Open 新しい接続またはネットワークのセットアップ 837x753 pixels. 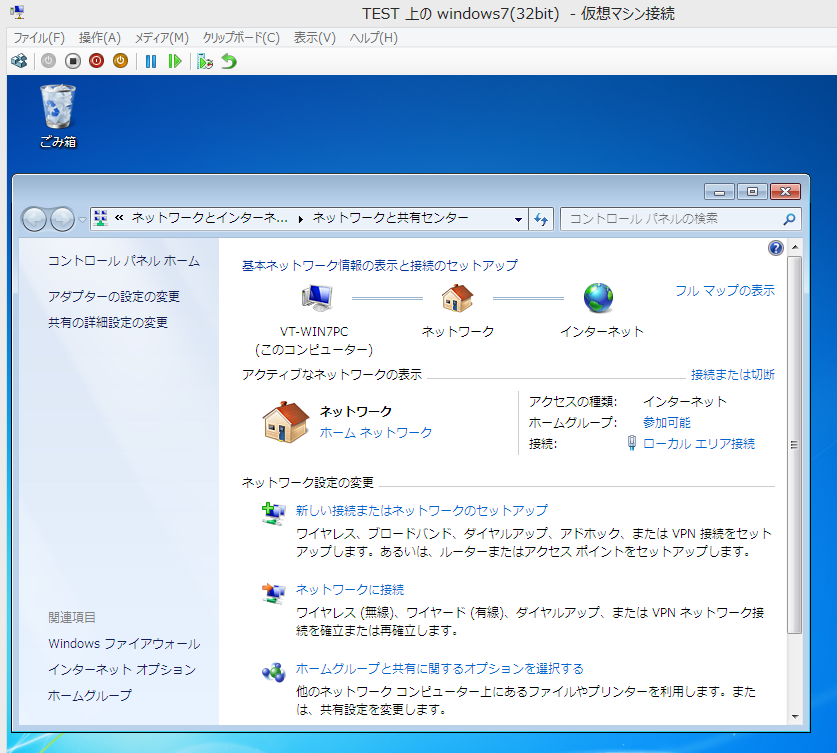point(422,511)
